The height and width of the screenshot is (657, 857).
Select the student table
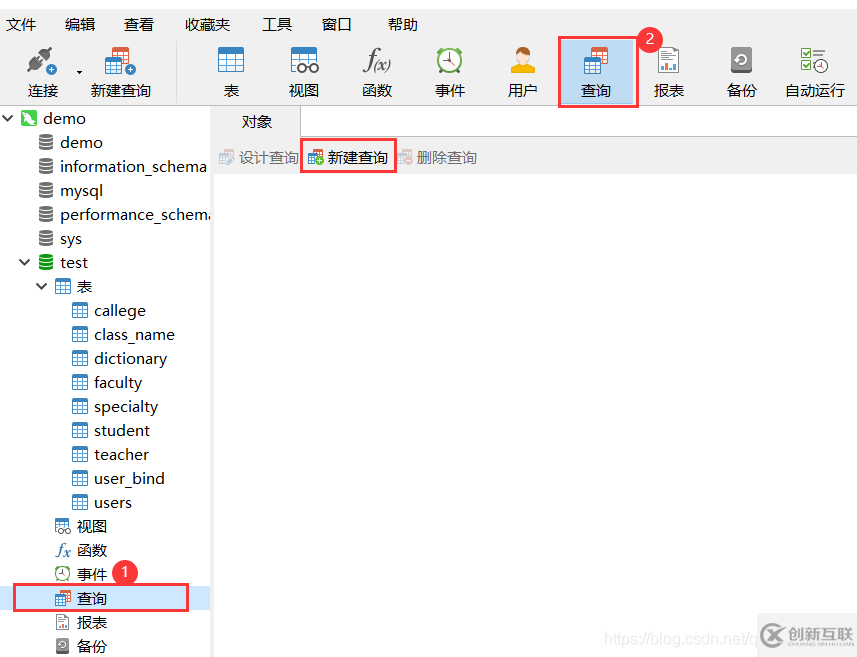[111, 431]
